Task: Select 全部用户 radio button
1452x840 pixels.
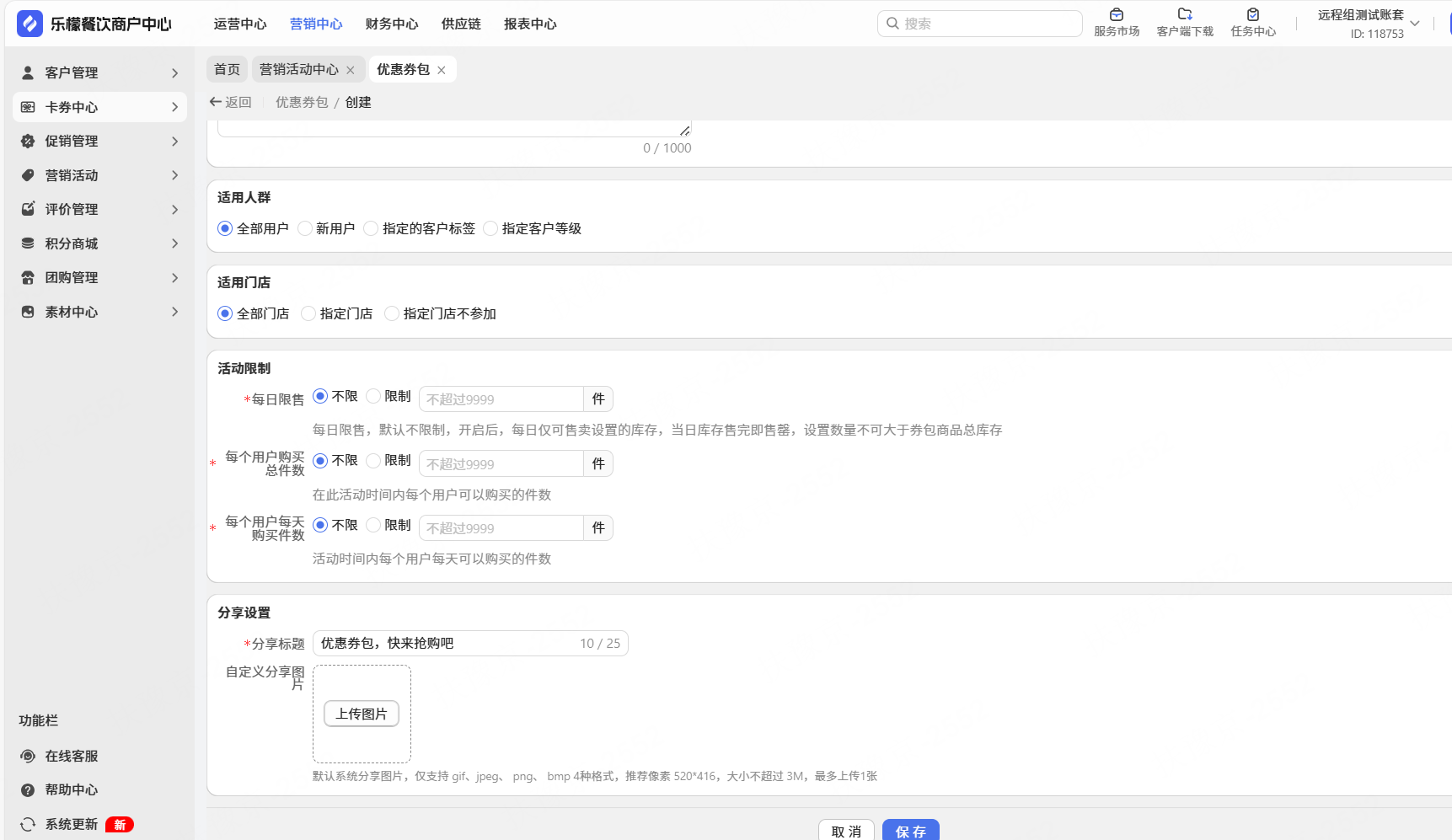Action: 225,228
